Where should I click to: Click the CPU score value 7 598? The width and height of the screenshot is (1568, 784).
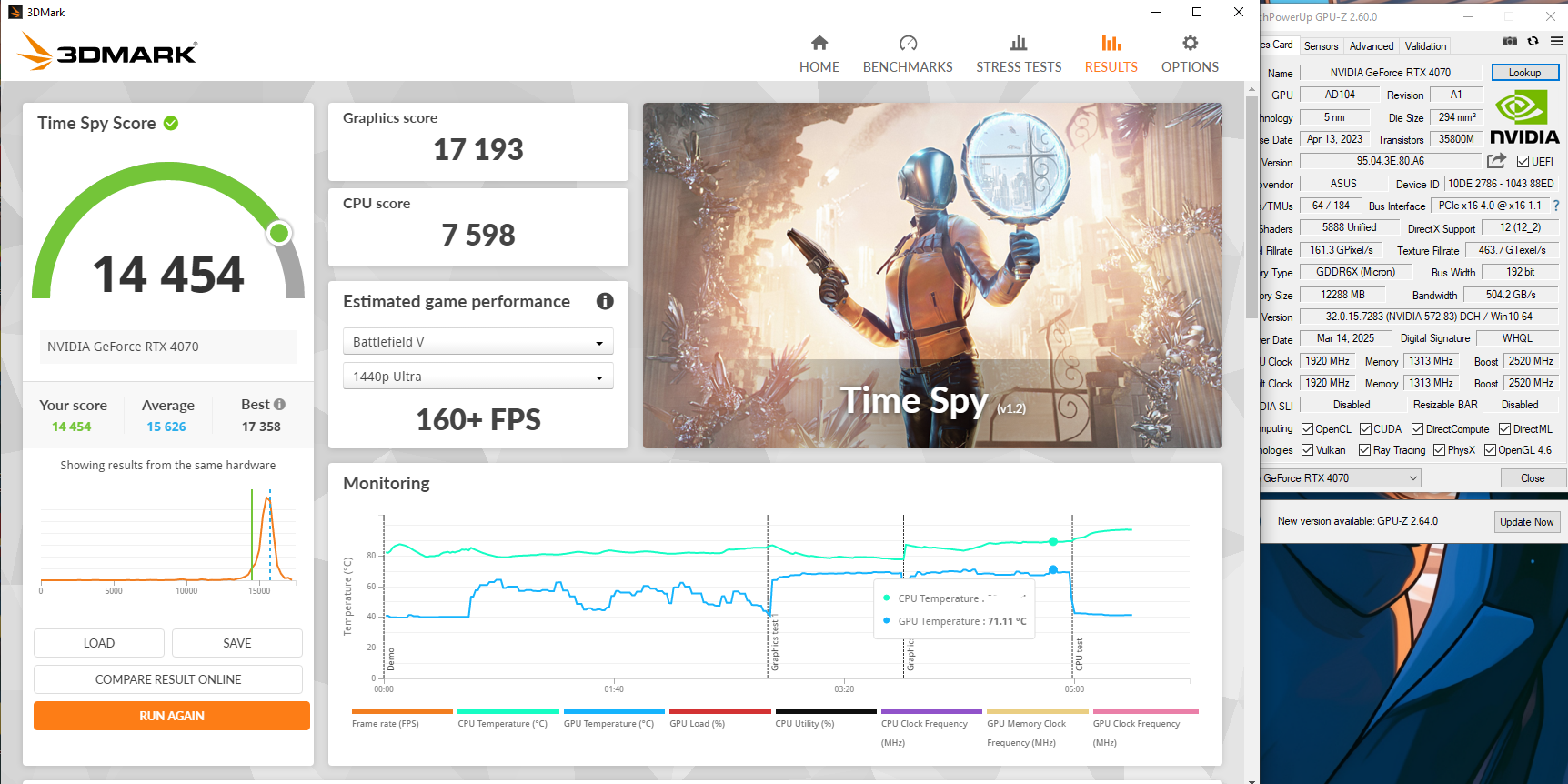(x=478, y=235)
